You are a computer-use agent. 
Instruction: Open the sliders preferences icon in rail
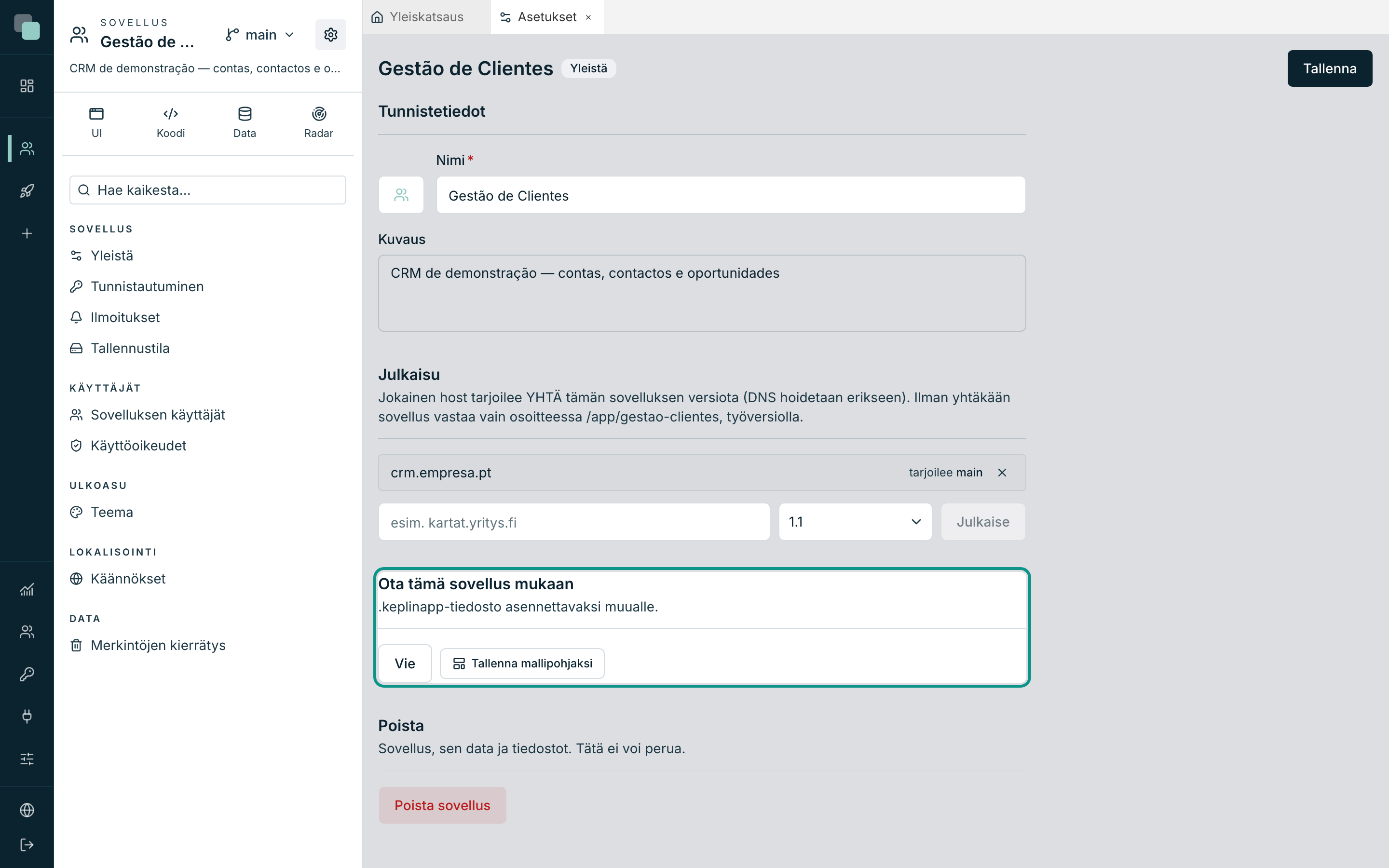click(27, 759)
